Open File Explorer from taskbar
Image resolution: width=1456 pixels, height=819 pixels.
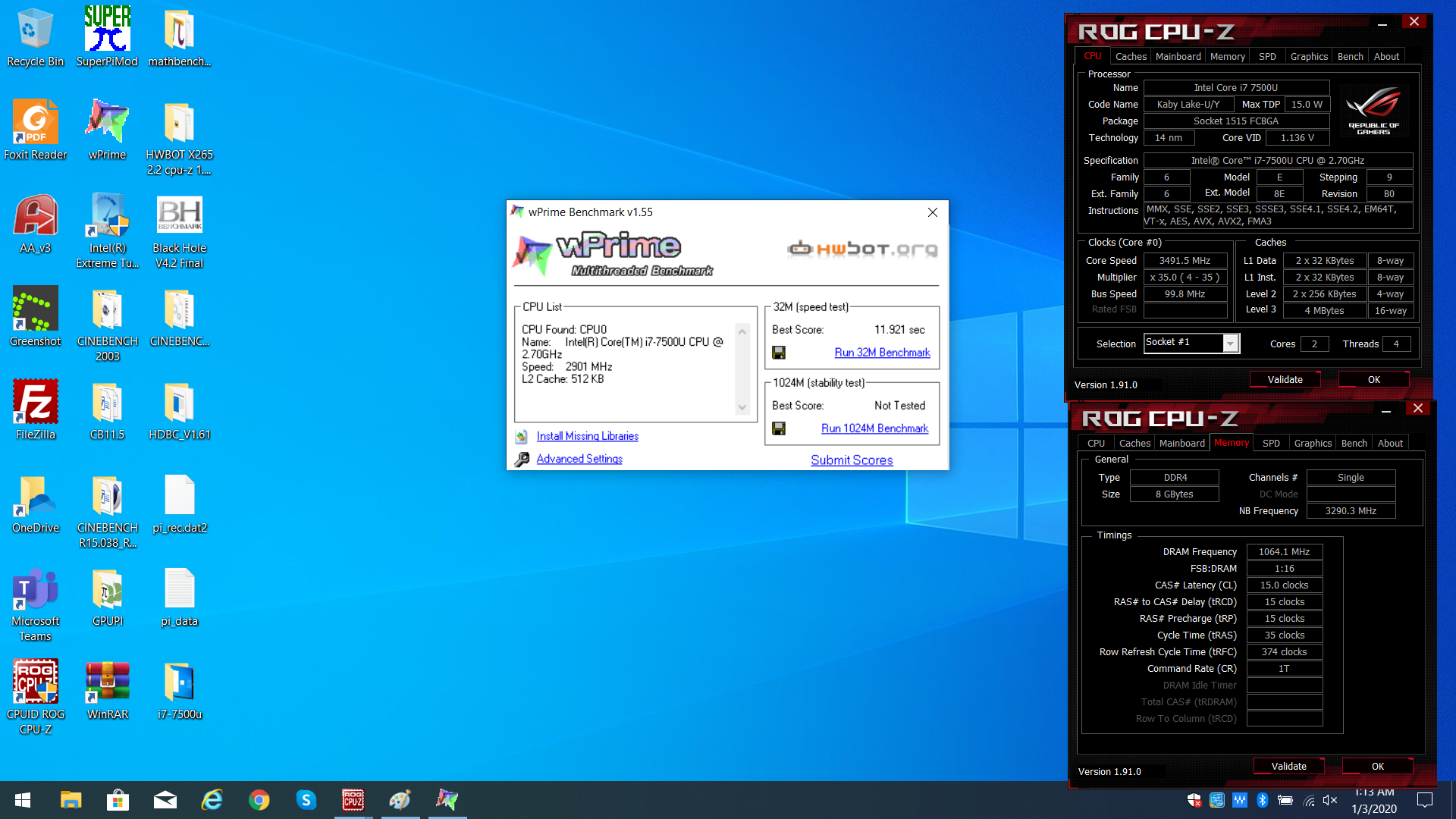click(x=71, y=799)
